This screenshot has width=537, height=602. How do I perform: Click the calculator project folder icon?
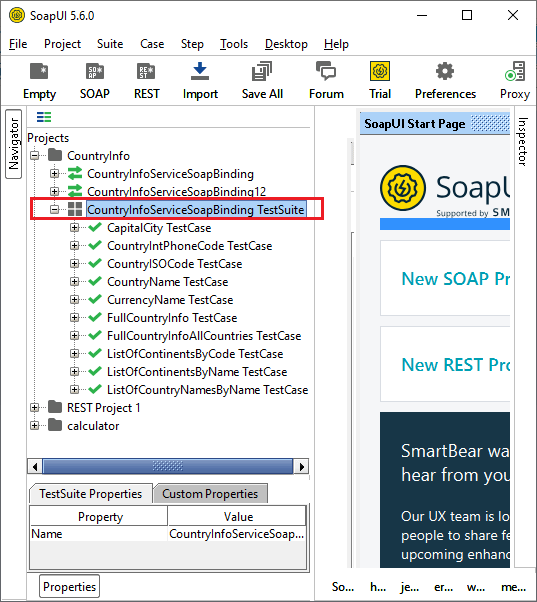(x=55, y=425)
